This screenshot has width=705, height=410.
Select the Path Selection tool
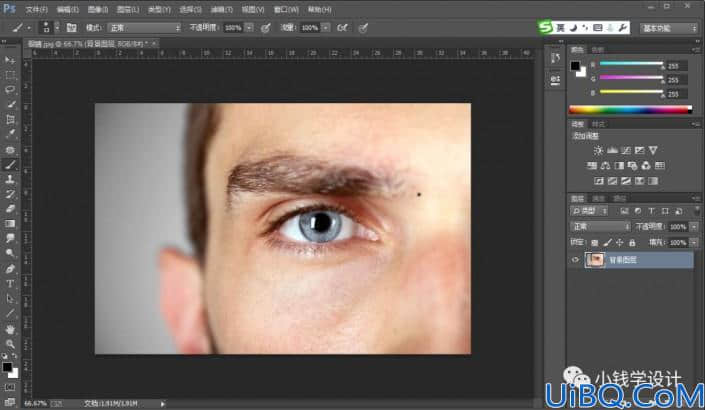point(10,299)
